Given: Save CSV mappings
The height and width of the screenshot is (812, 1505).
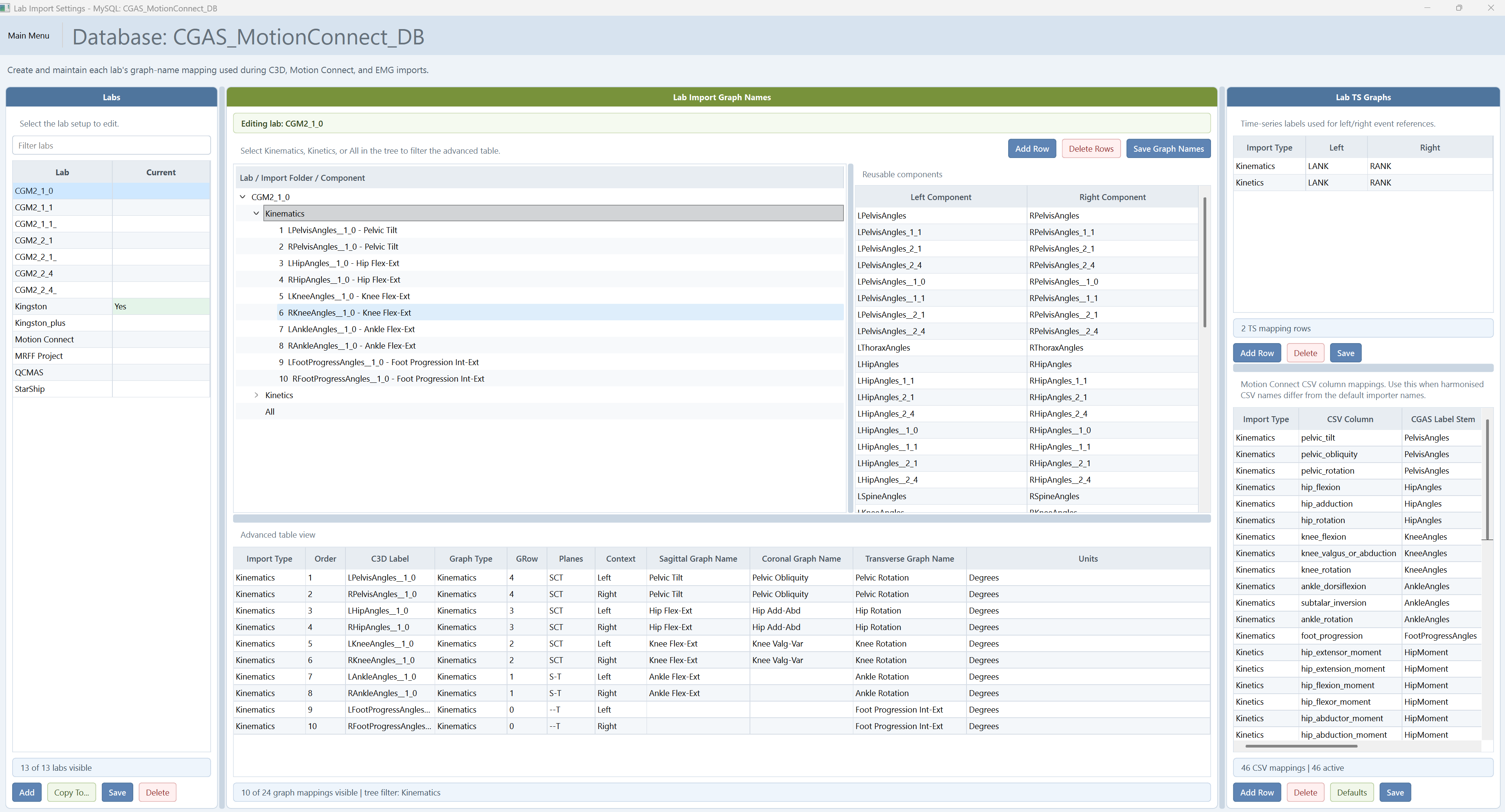Looking at the screenshot, I should pos(1395,793).
